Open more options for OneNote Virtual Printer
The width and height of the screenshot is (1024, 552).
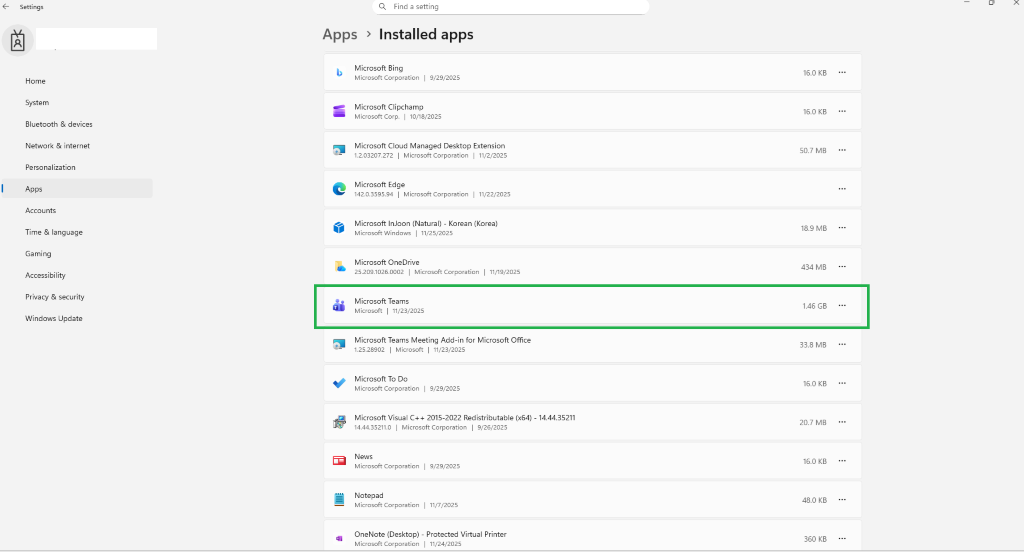[842, 538]
